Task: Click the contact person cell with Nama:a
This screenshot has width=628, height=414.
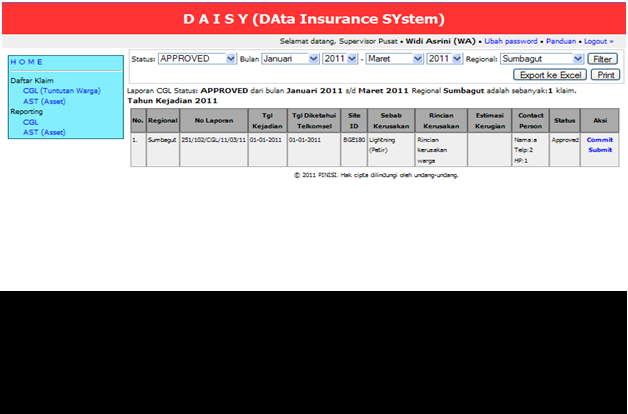Action: point(531,150)
